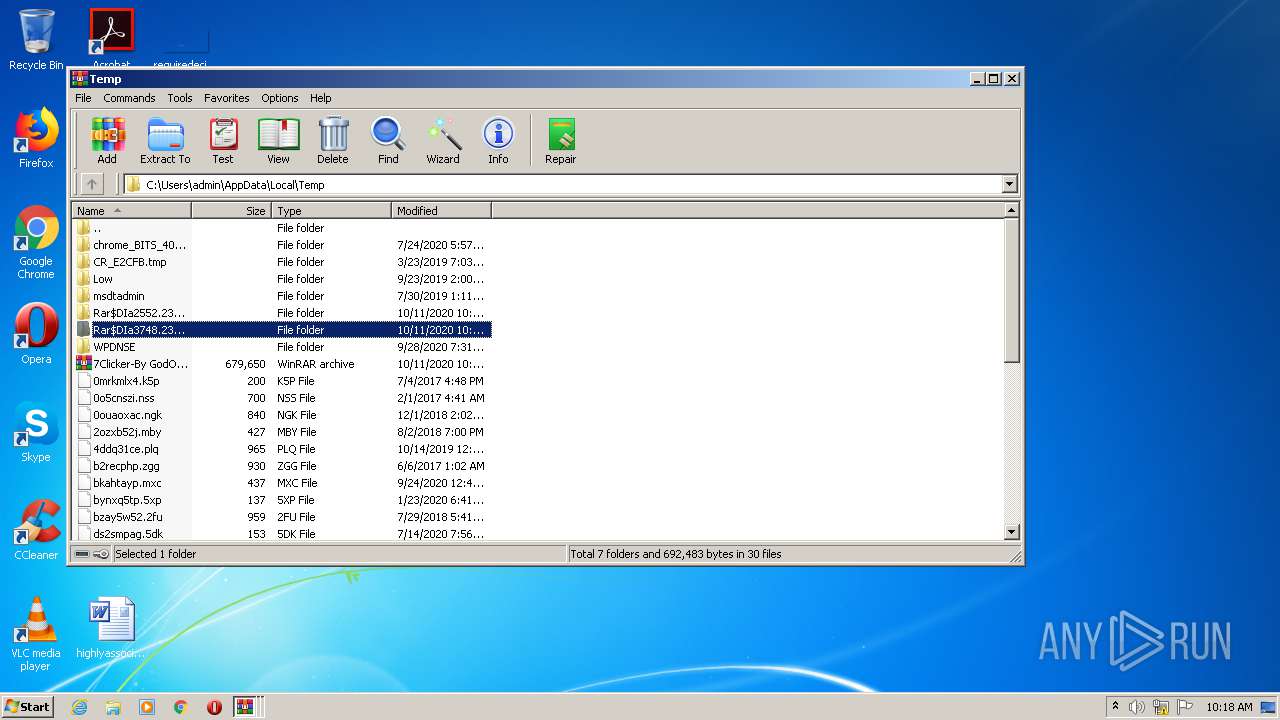Open Opera desktop shortcut
1280x720 pixels.
(36, 334)
